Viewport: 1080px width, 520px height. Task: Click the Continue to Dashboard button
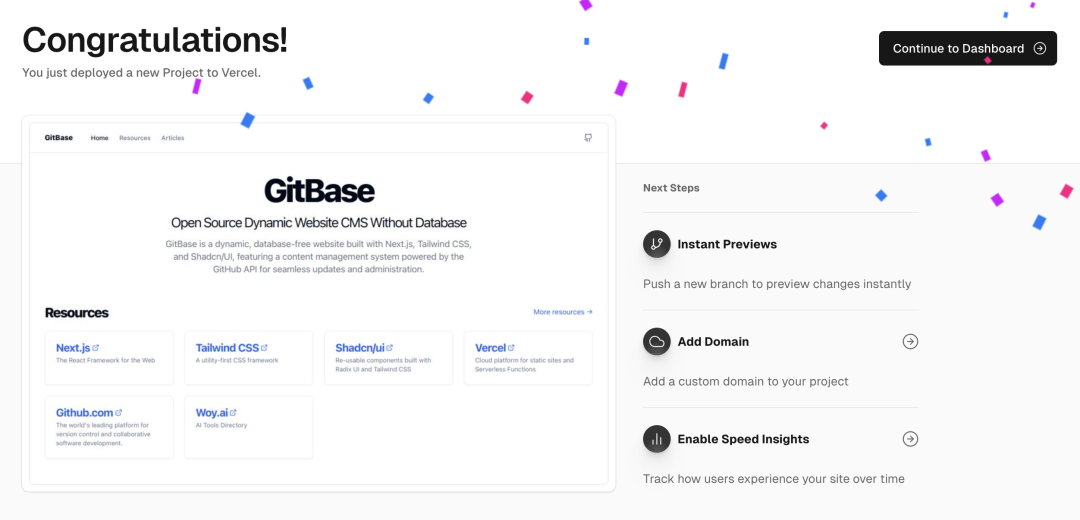(x=967, y=48)
